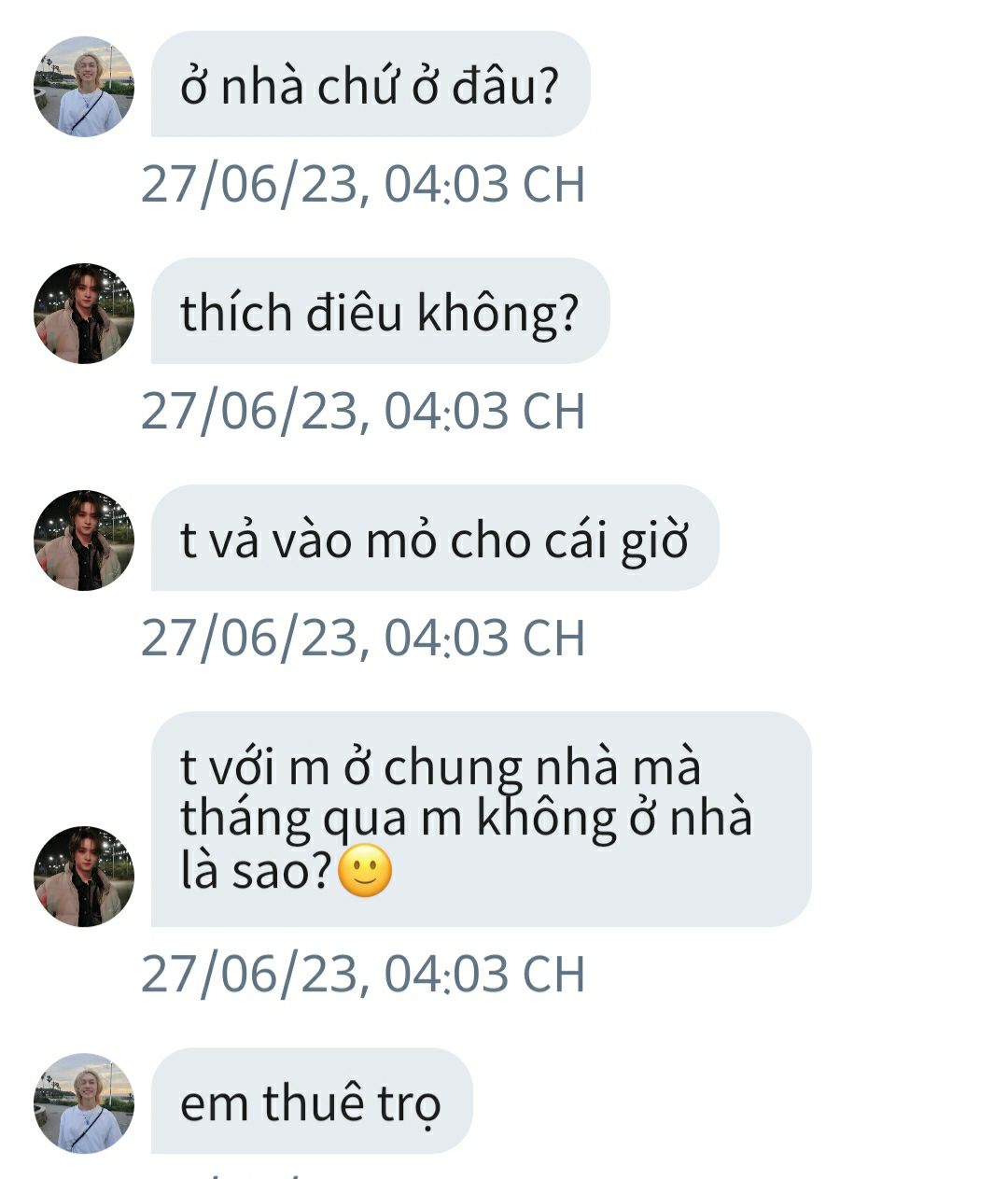Open the avatar beside 't với m ở chung nhà'
The height and width of the screenshot is (1179, 1008).
pos(84,877)
